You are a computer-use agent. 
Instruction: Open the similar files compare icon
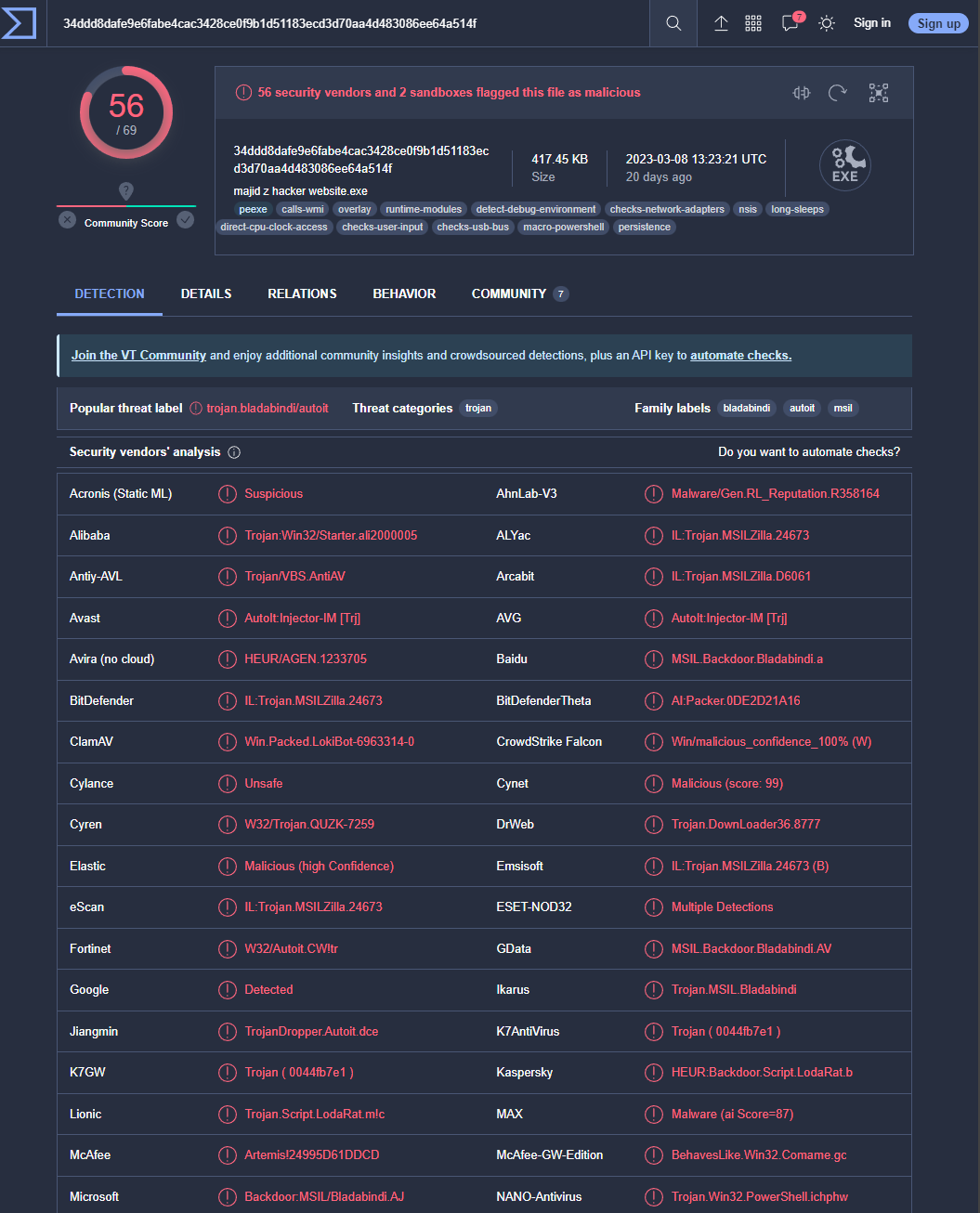pyautogui.click(x=802, y=92)
